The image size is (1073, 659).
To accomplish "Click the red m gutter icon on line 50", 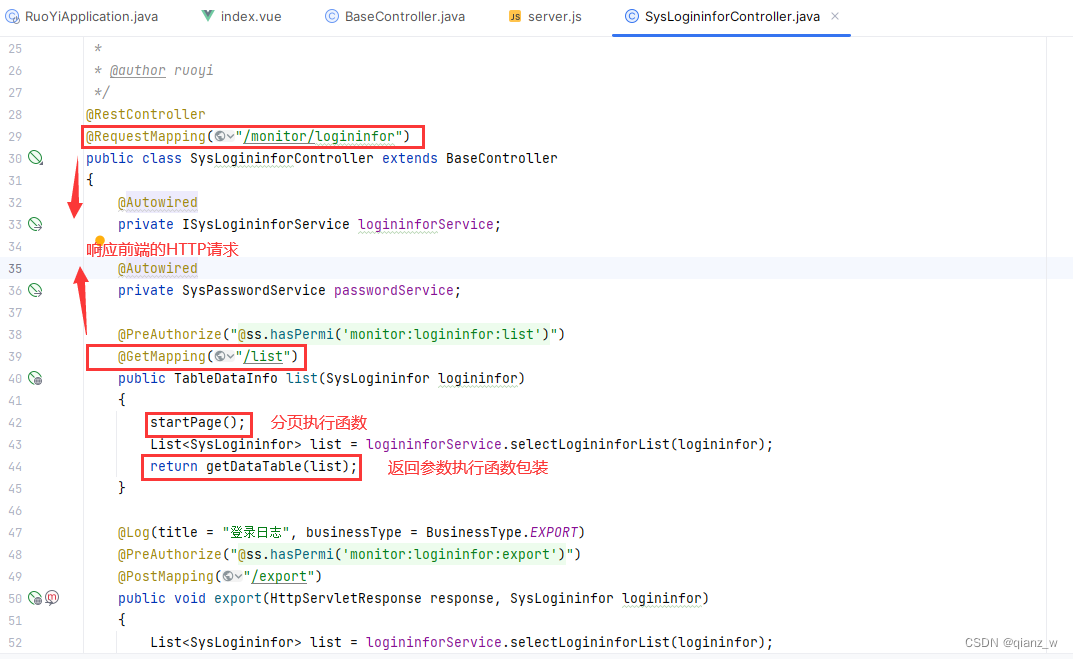I will pyautogui.click(x=52, y=597).
